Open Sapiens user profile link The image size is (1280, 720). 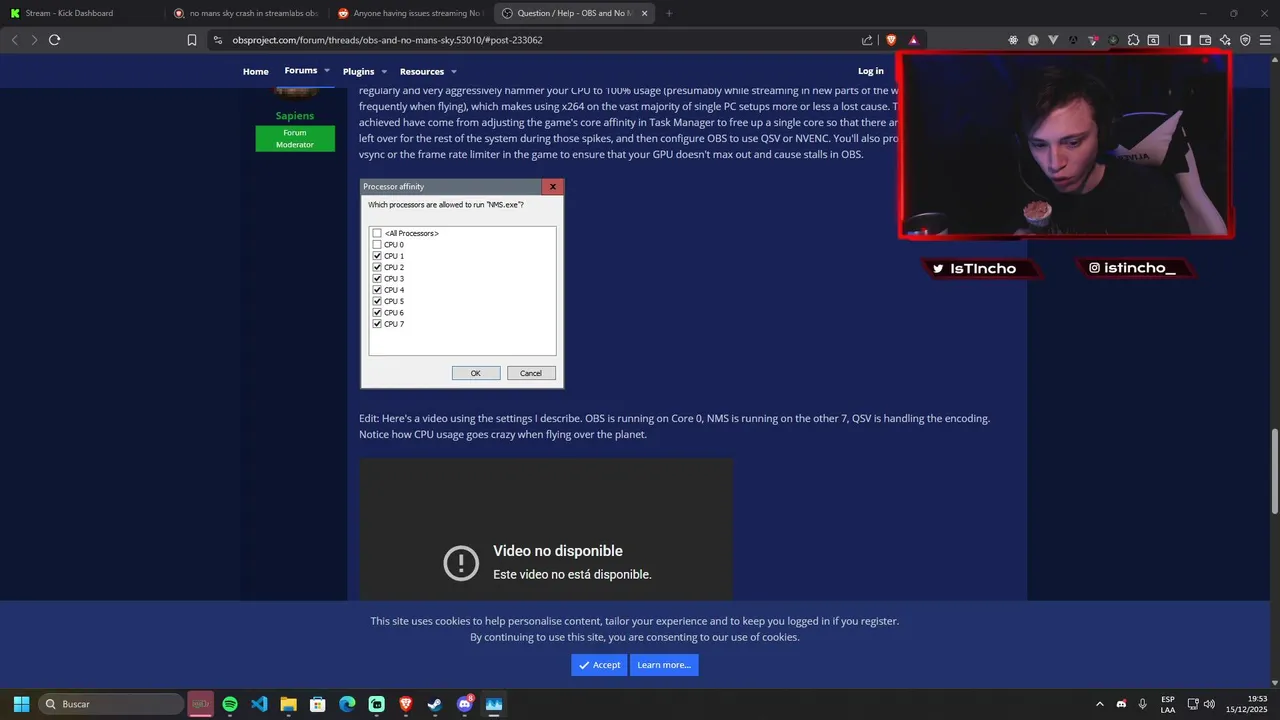pos(295,116)
